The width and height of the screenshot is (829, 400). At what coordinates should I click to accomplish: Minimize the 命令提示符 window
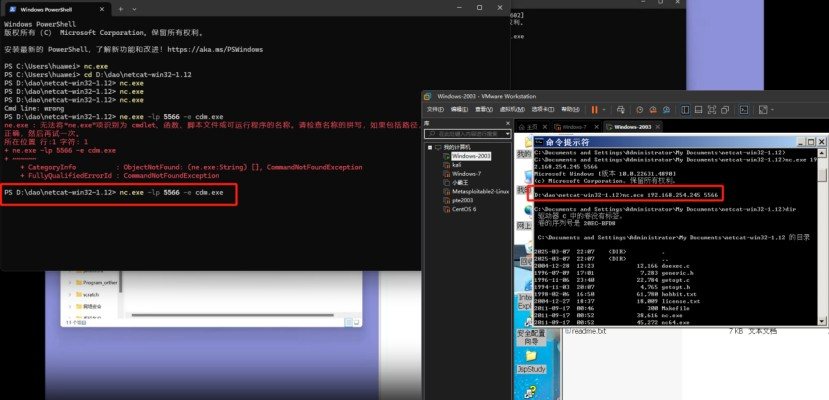tap(802, 142)
